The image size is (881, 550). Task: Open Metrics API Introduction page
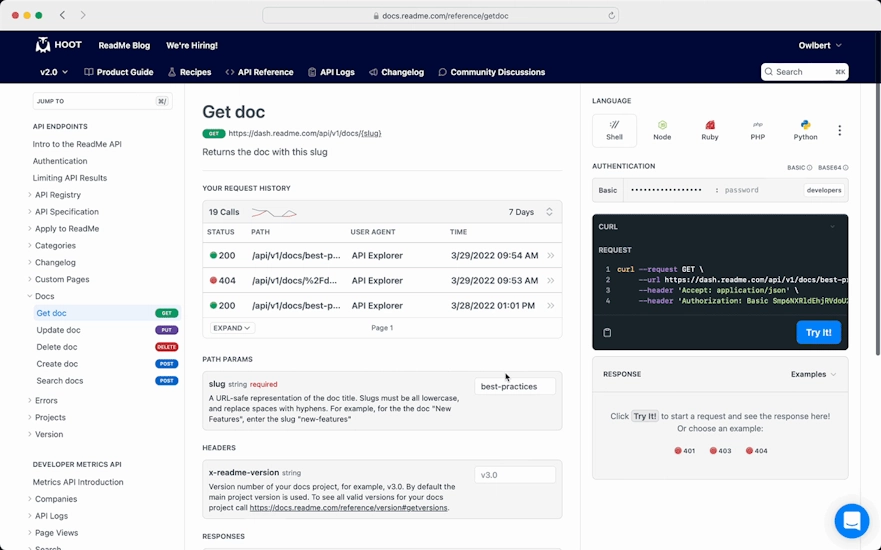[x=78, y=482]
